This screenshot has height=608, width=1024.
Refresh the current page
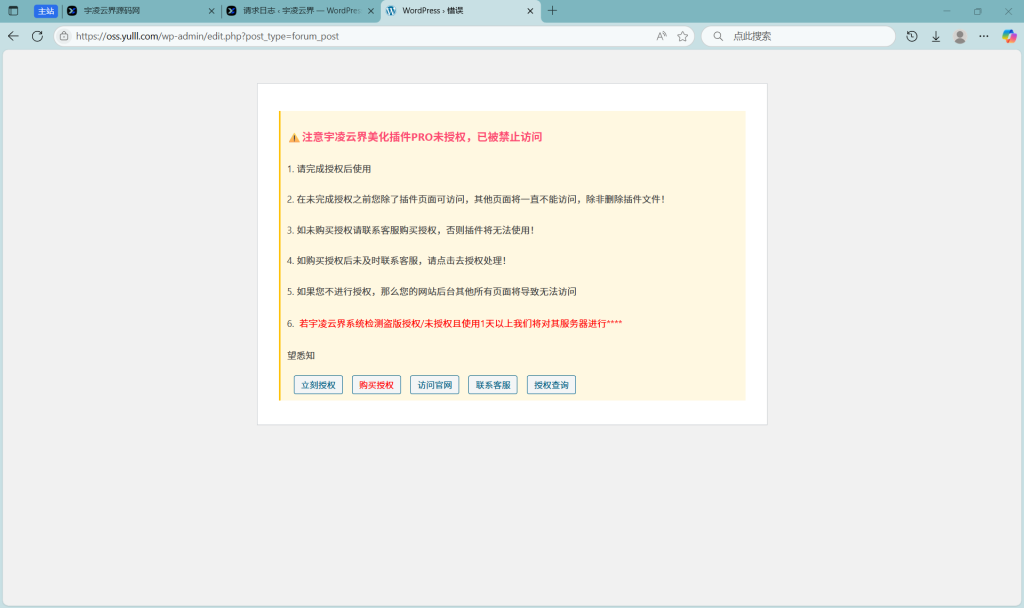[x=37, y=35]
